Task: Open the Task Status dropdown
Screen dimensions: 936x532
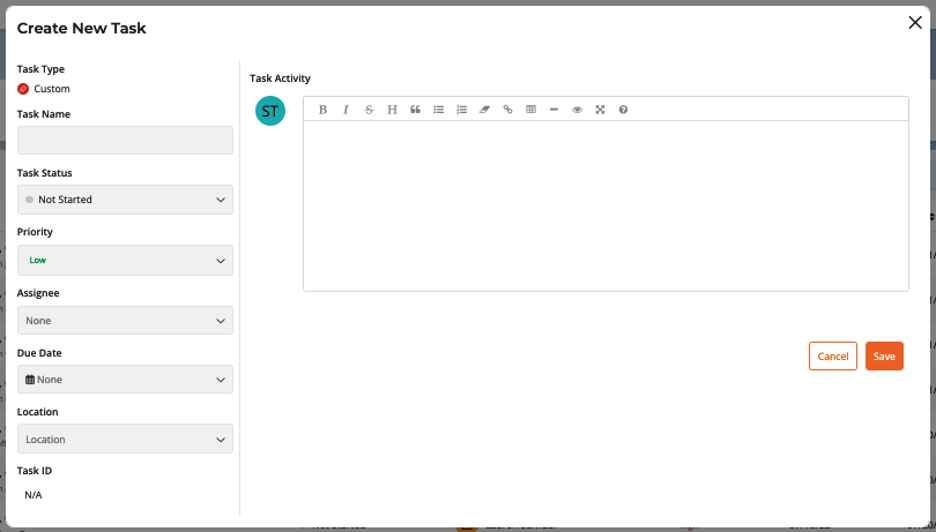Action: (x=125, y=199)
